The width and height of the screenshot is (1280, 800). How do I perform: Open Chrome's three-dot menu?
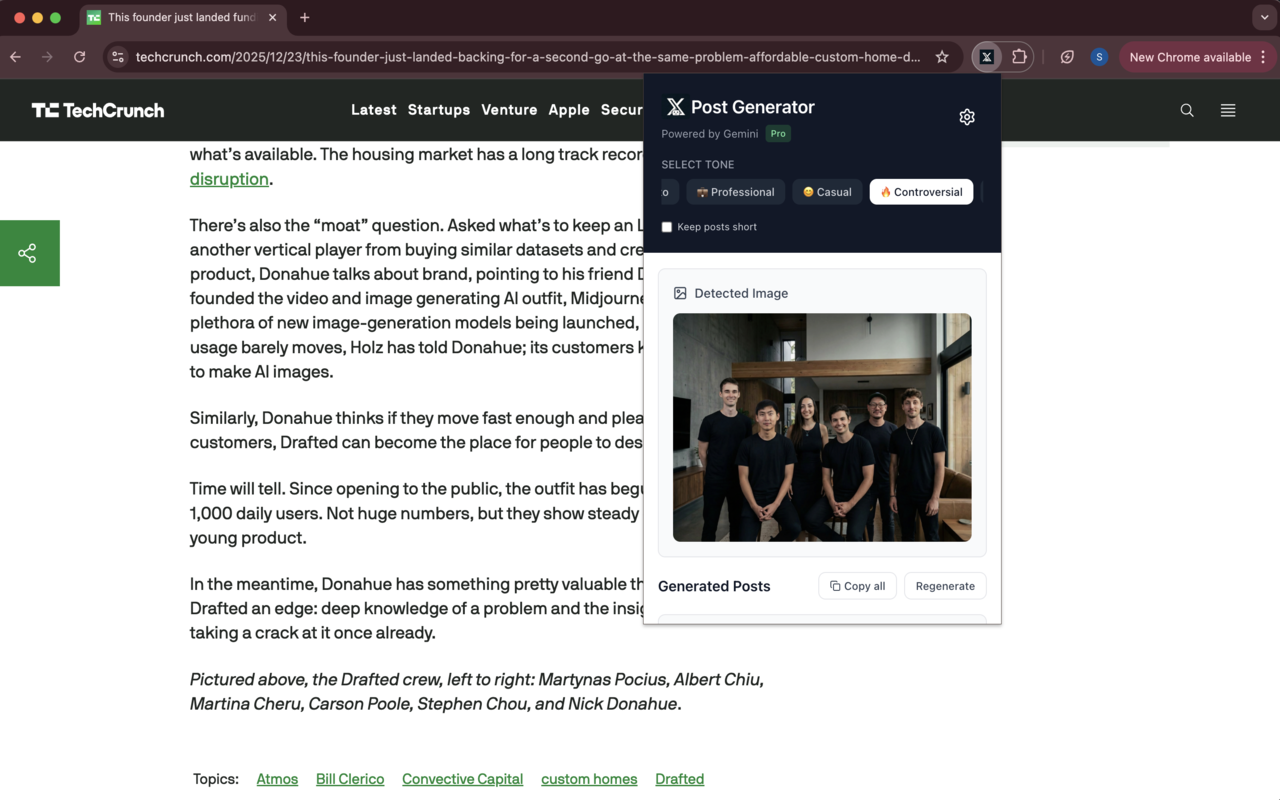[x=1264, y=57]
